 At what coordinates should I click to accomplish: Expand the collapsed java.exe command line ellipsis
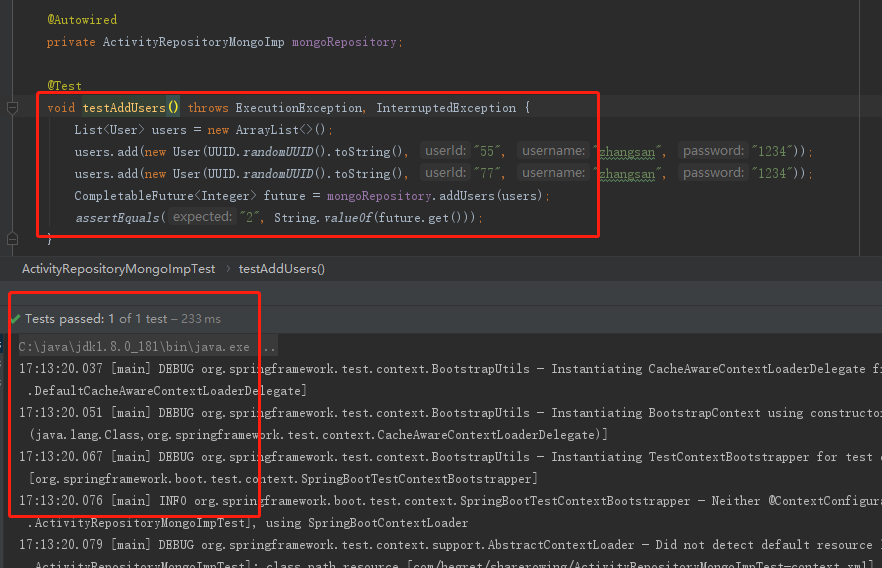tap(269, 347)
